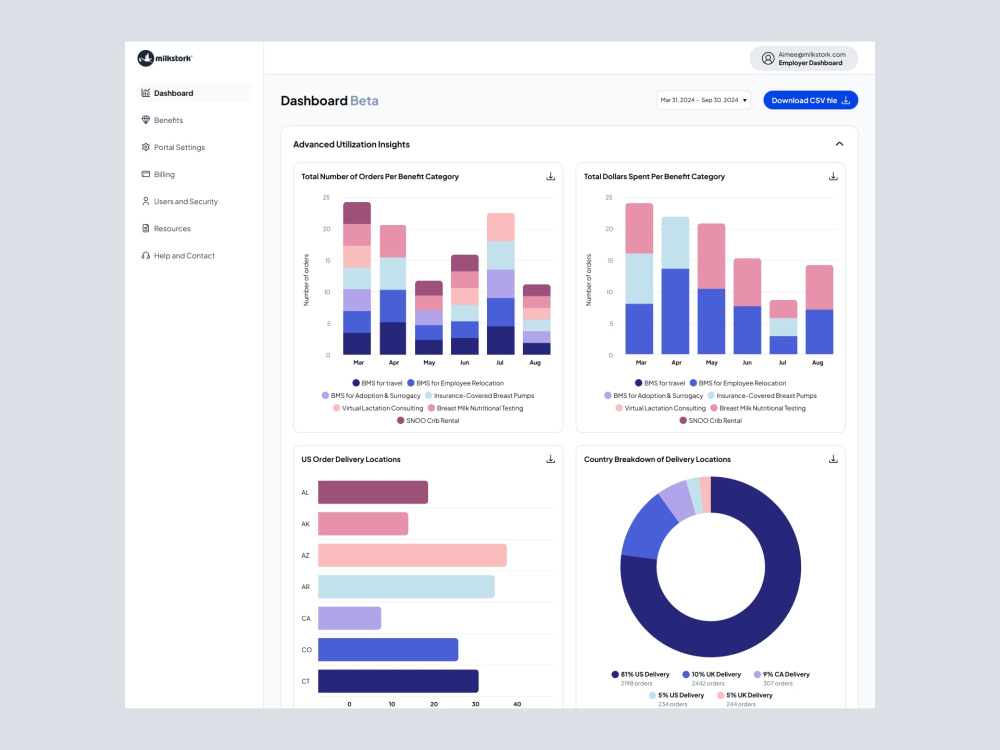Toggle BMS for Employee Relocation legend in Orders chart
The height and width of the screenshot is (750, 1000).
point(455,383)
